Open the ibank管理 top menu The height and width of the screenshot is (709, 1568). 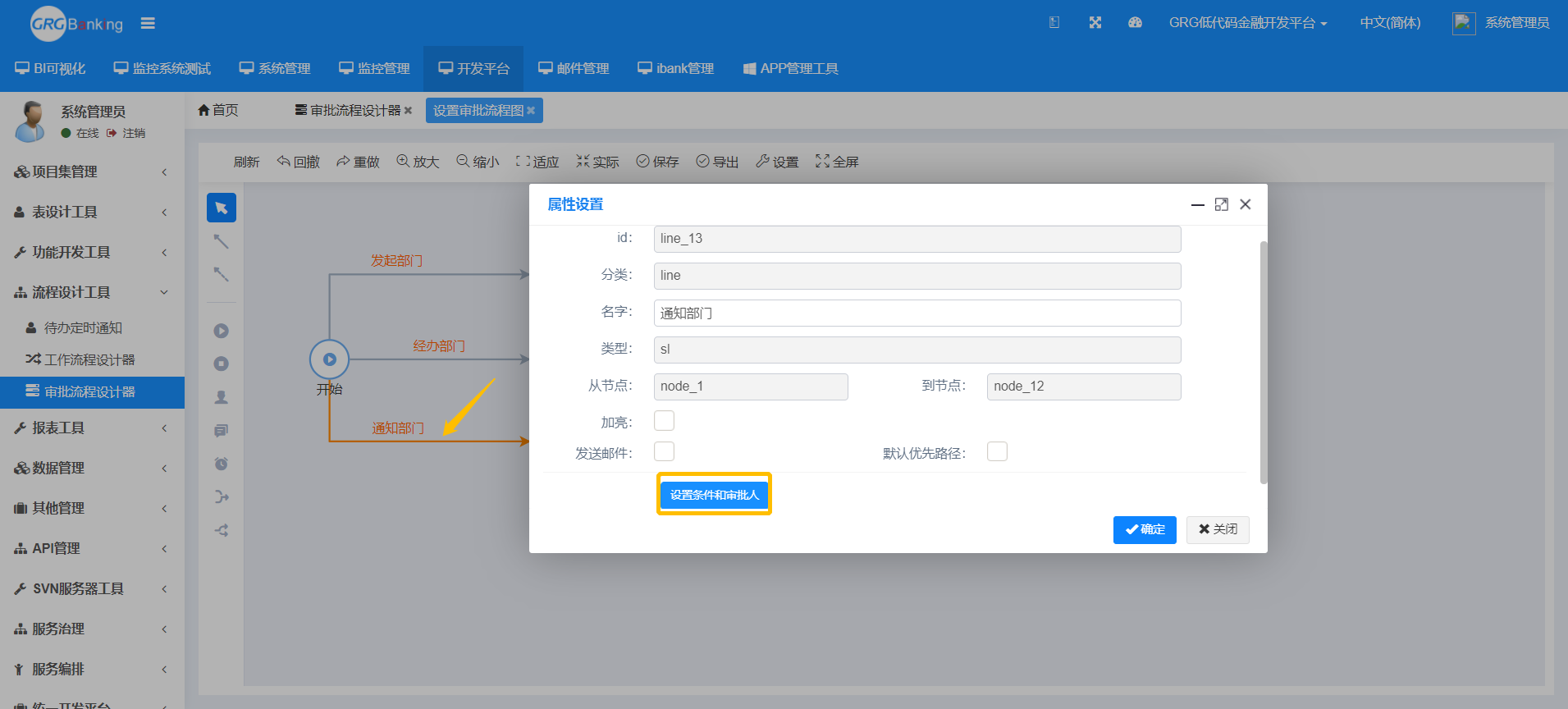tap(676, 69)
